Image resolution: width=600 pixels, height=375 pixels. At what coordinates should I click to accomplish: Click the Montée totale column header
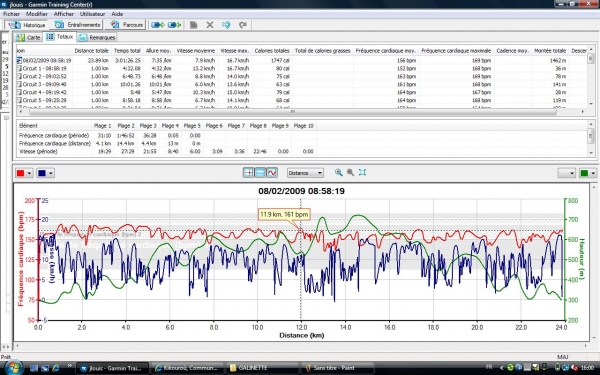550,51
